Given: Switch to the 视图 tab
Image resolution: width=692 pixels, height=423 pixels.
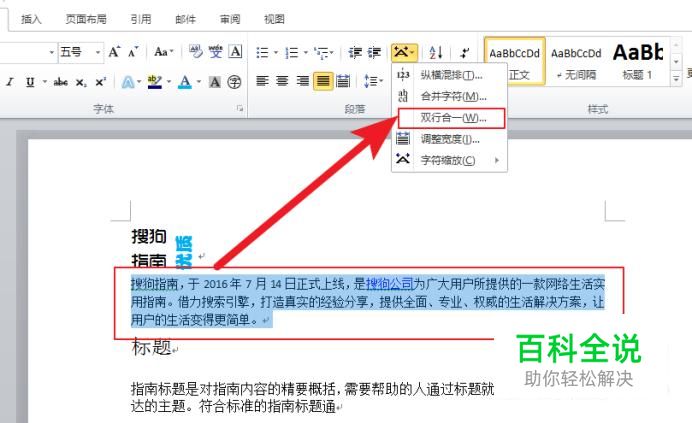Looking at the screenshot, I should (274, 19).
